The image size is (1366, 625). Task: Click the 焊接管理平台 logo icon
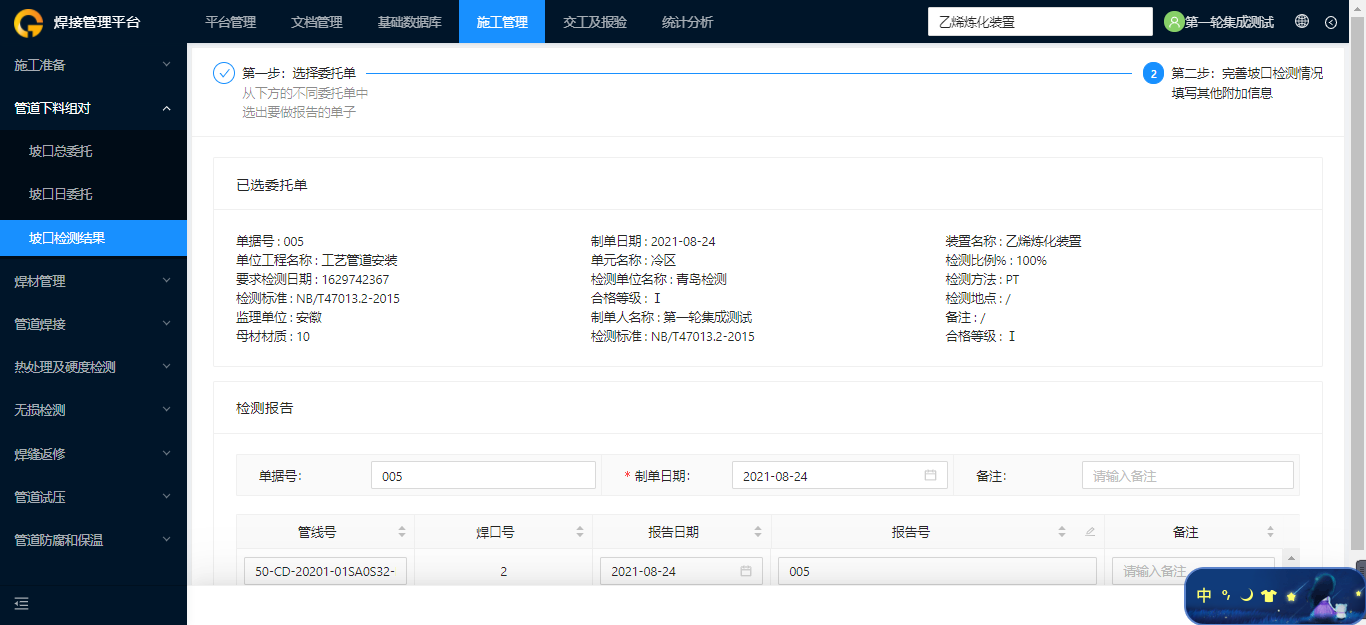29,21
